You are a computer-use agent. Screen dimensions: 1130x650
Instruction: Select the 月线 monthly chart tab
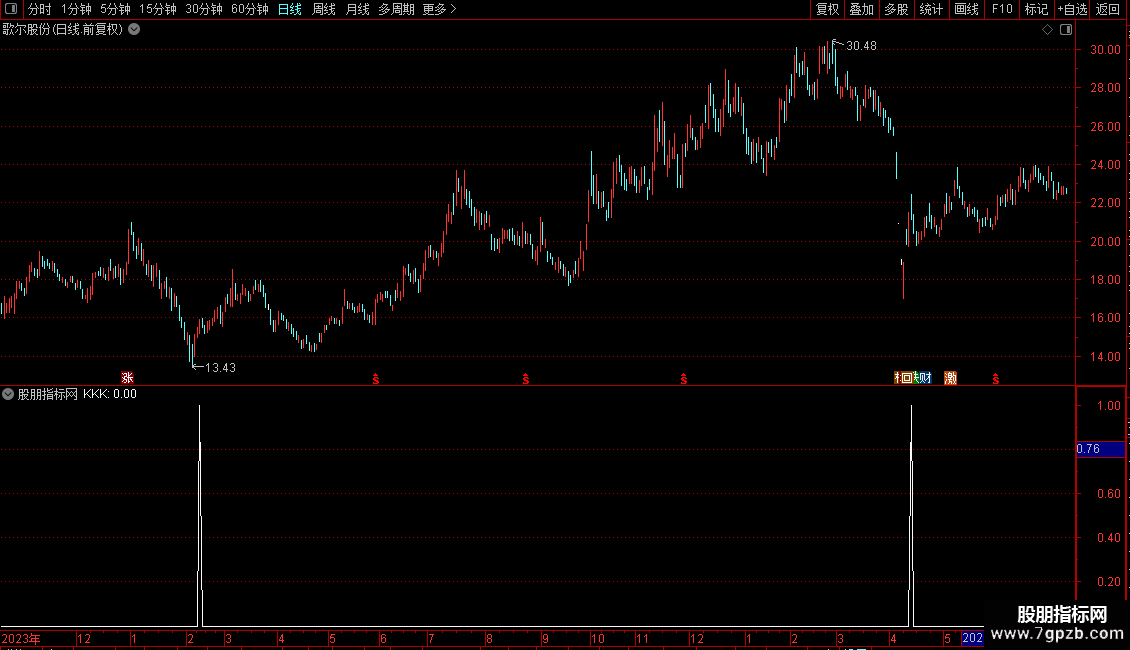(357, 9)
